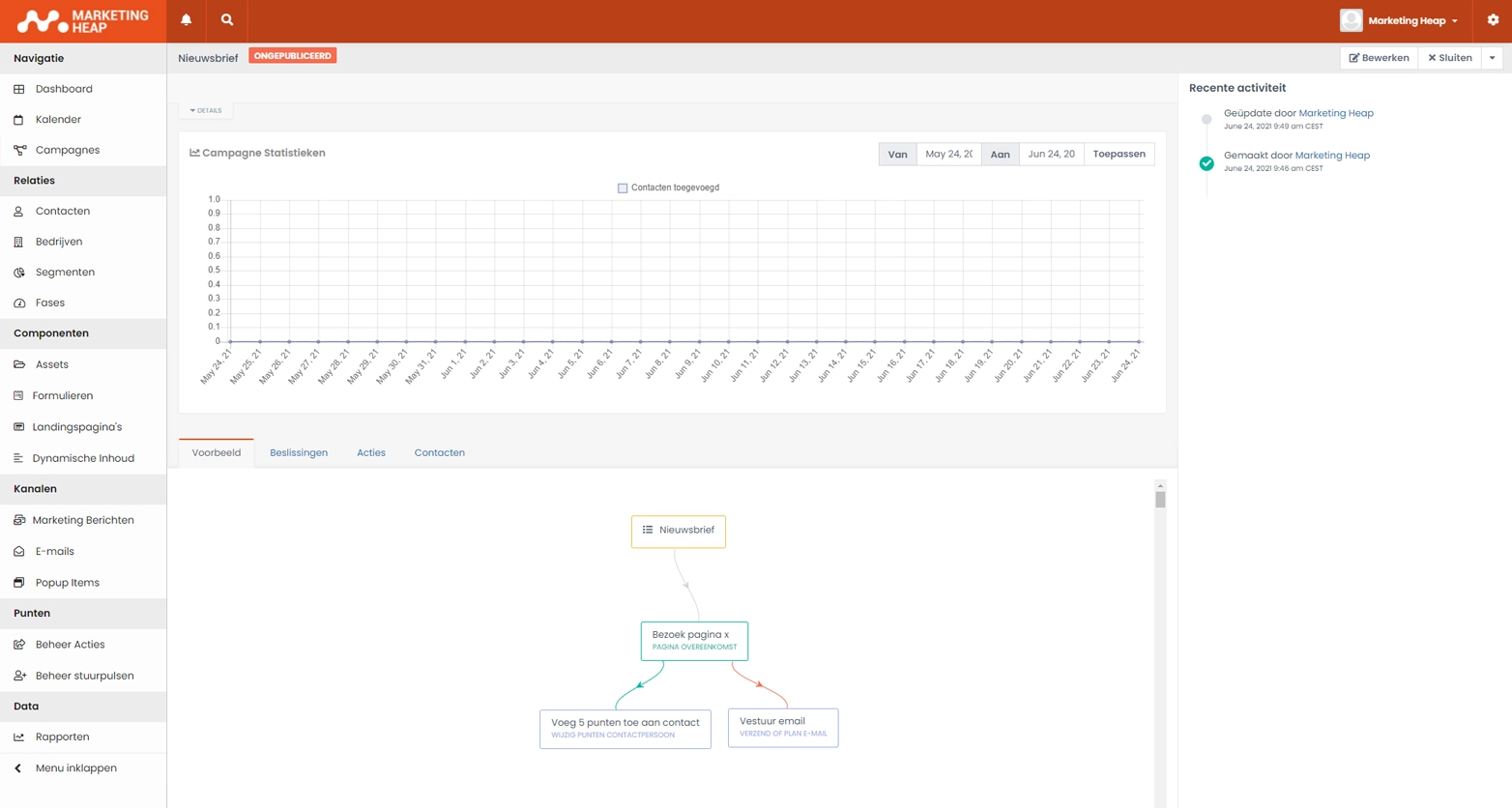
Task: Click the Recente activiteit heading
Action: pos(1237,88)
